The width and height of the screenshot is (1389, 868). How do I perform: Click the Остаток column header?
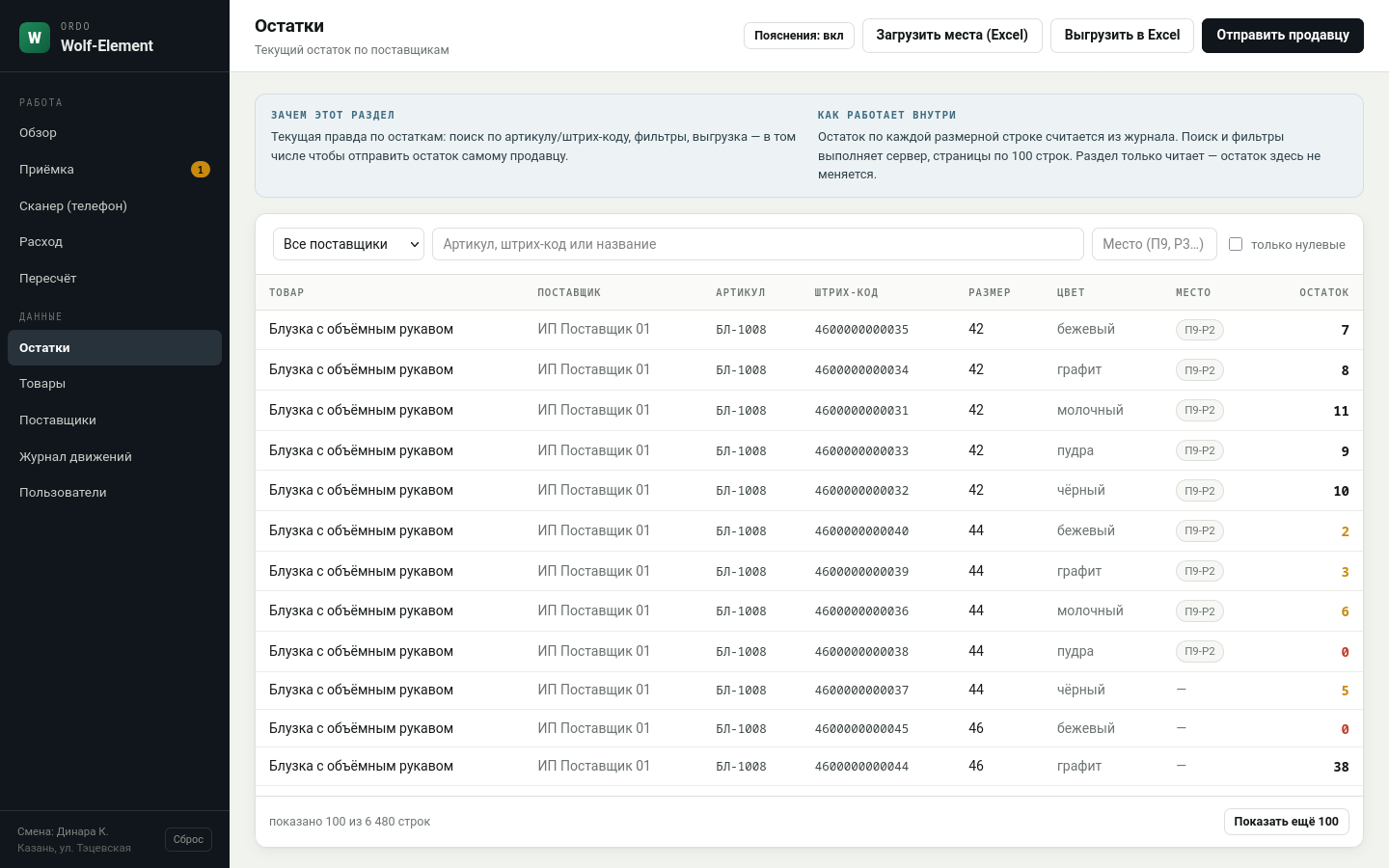pyautogui.click(x=1323, y=293)
